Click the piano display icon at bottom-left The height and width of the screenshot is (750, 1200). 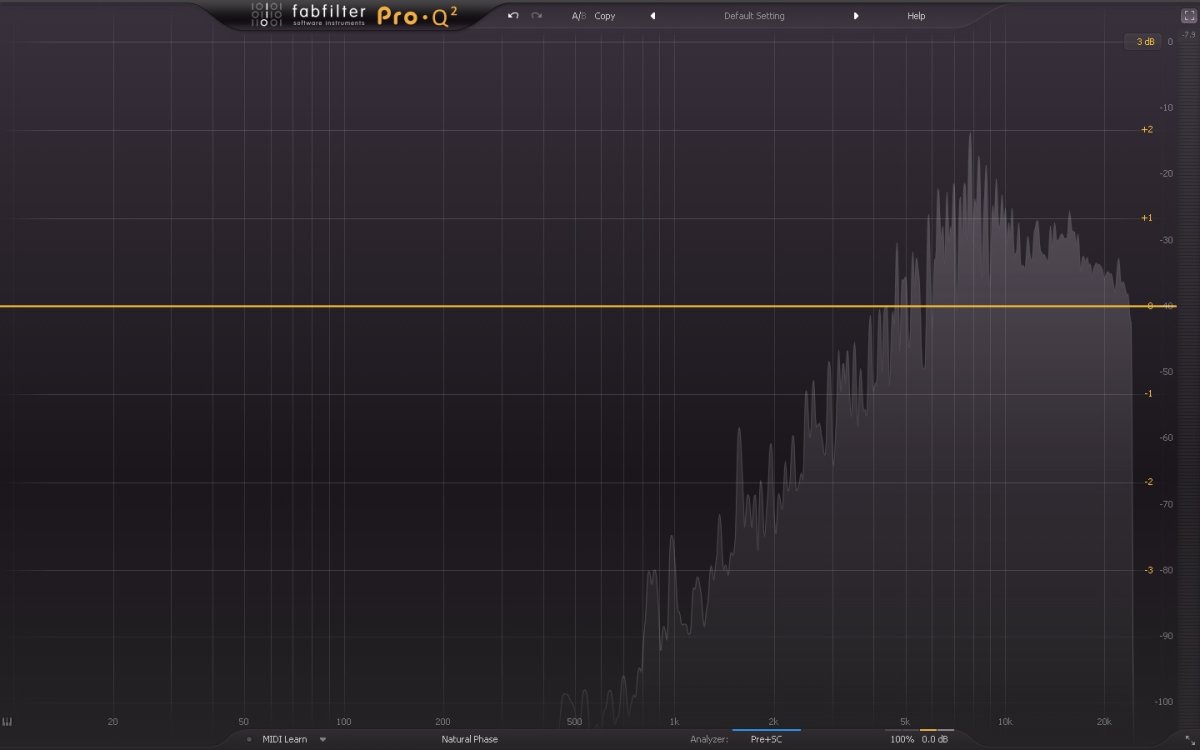point(7,722)
